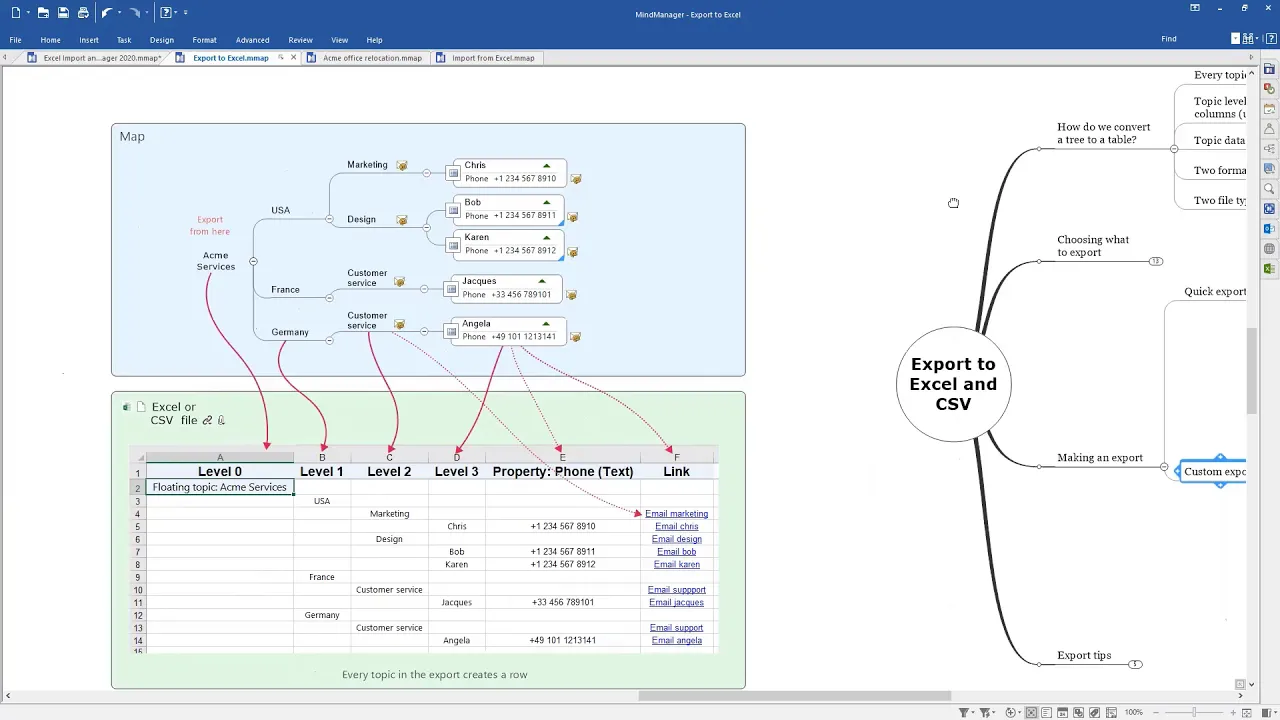
Task: Open the power filter funnel icon in status bar
Action: 985,712
